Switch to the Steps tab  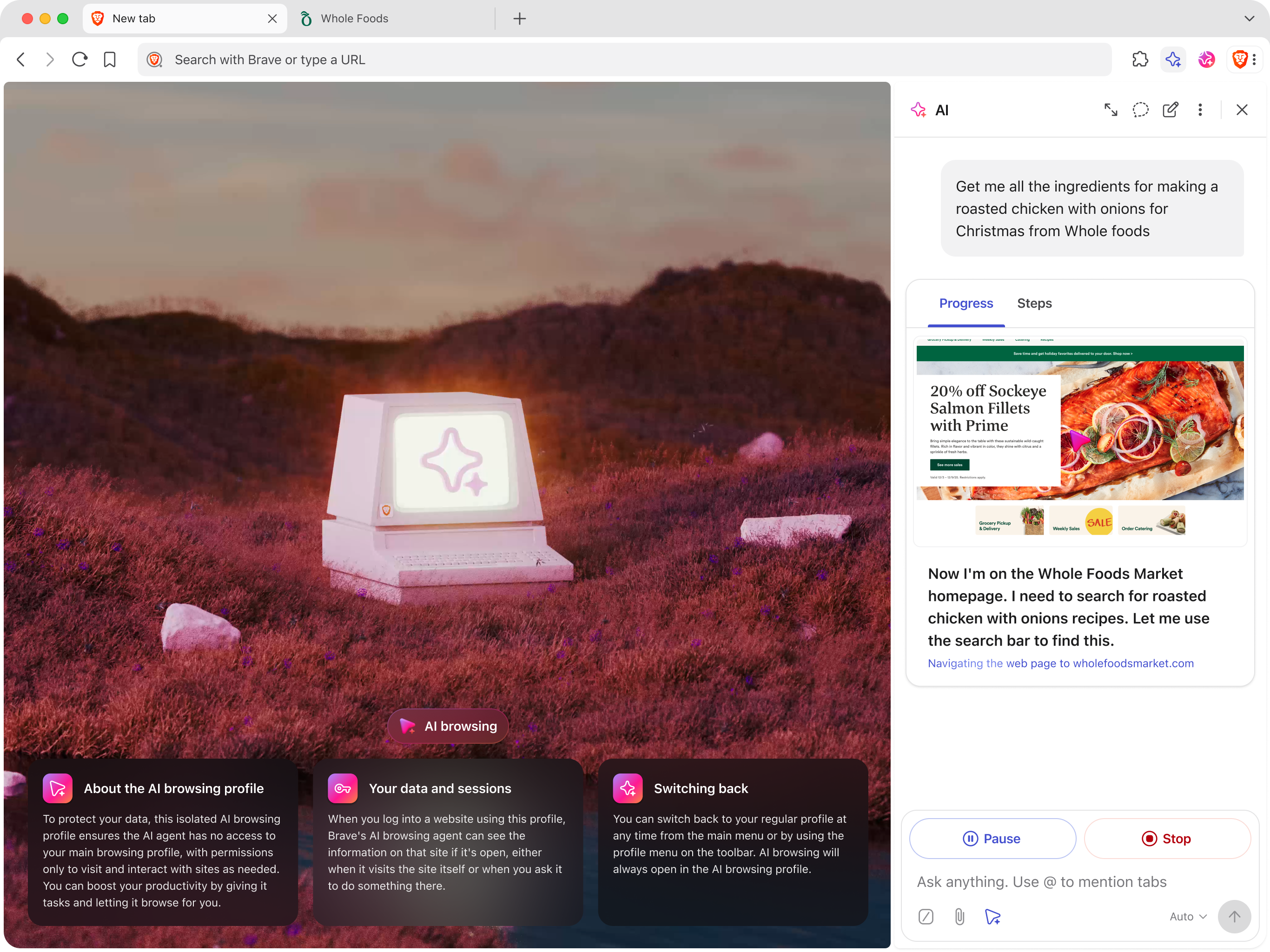point(1034,303)
